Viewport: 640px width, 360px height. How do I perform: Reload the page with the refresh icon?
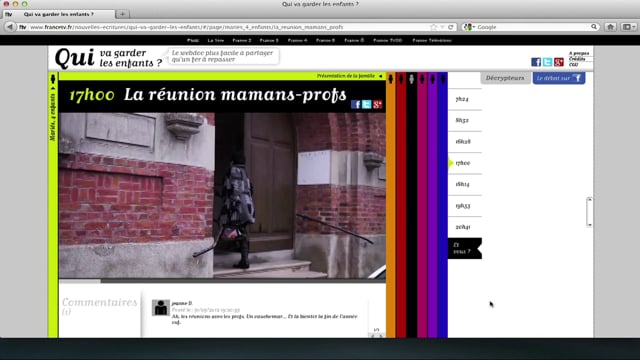point(451,27)
